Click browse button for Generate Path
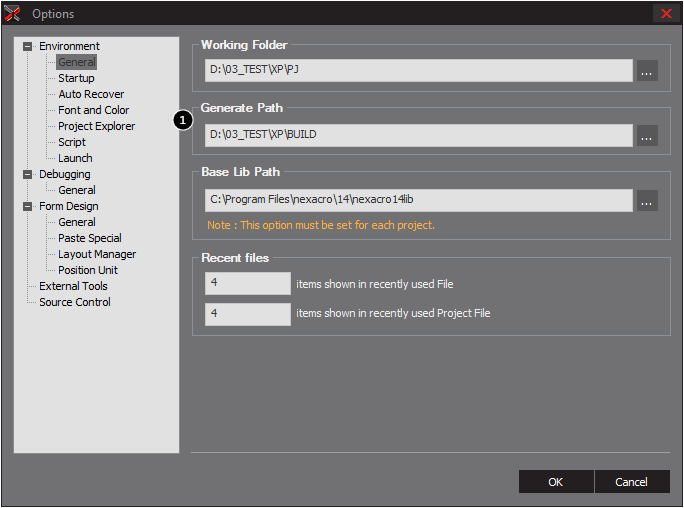 click(647, 135)
